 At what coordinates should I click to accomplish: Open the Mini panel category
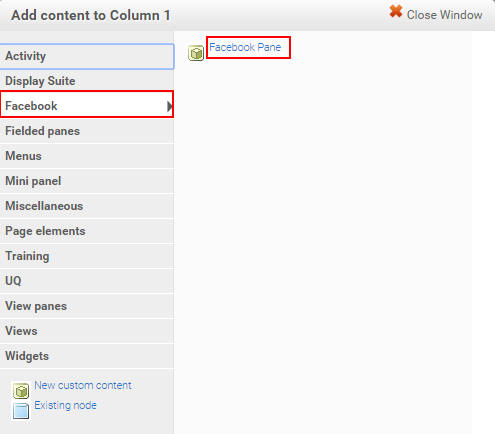click(87, 181)
